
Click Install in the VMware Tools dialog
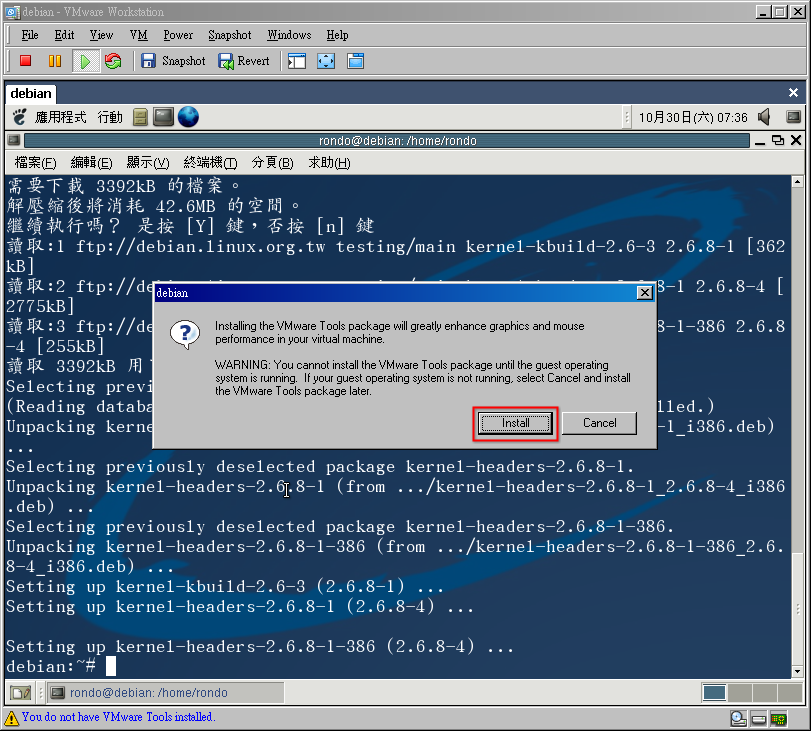click(515, 423)
